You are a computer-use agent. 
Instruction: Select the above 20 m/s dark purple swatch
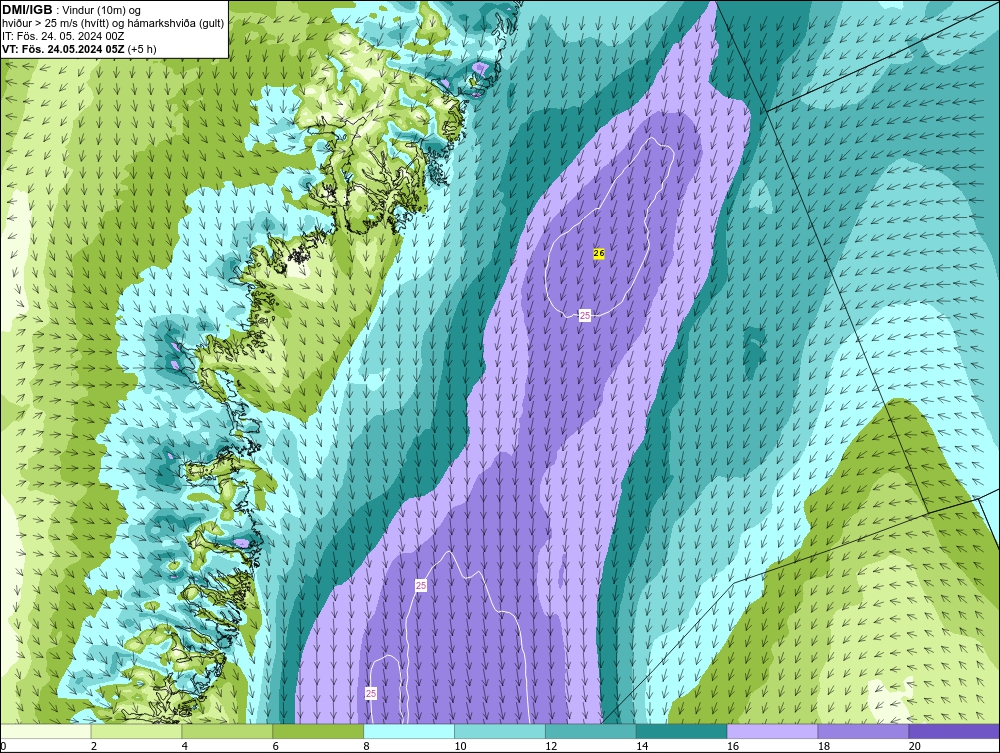point(954,731)
